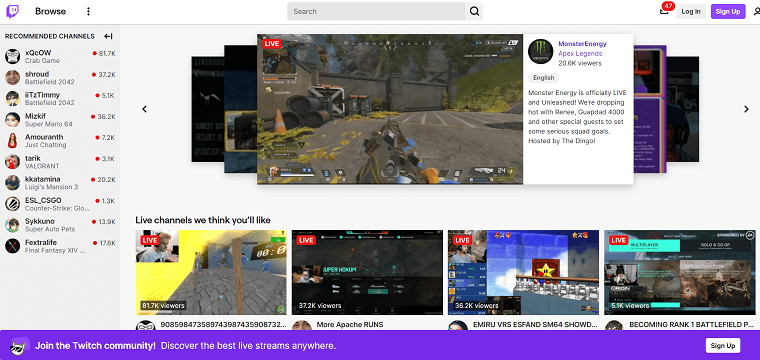The height and width of the screenshot is (360, 760).
Task: Click ESL_CSGO channel avatar
Action: tap(13, 204)
